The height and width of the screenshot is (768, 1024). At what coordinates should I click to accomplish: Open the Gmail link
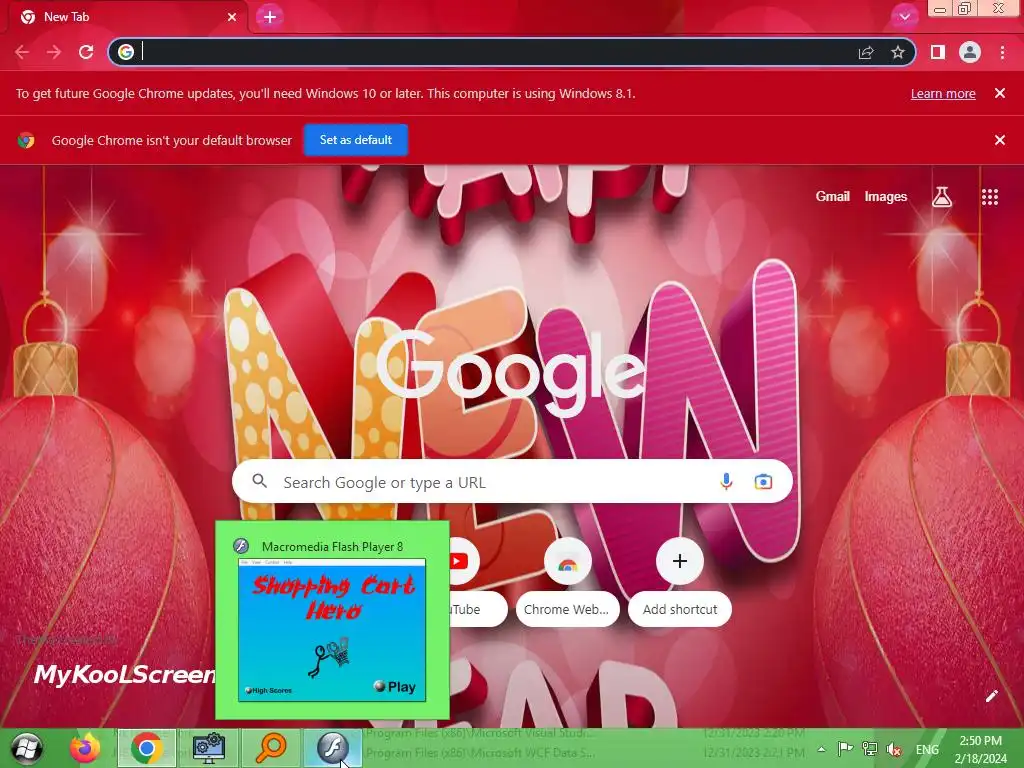(x=833, y=197)
